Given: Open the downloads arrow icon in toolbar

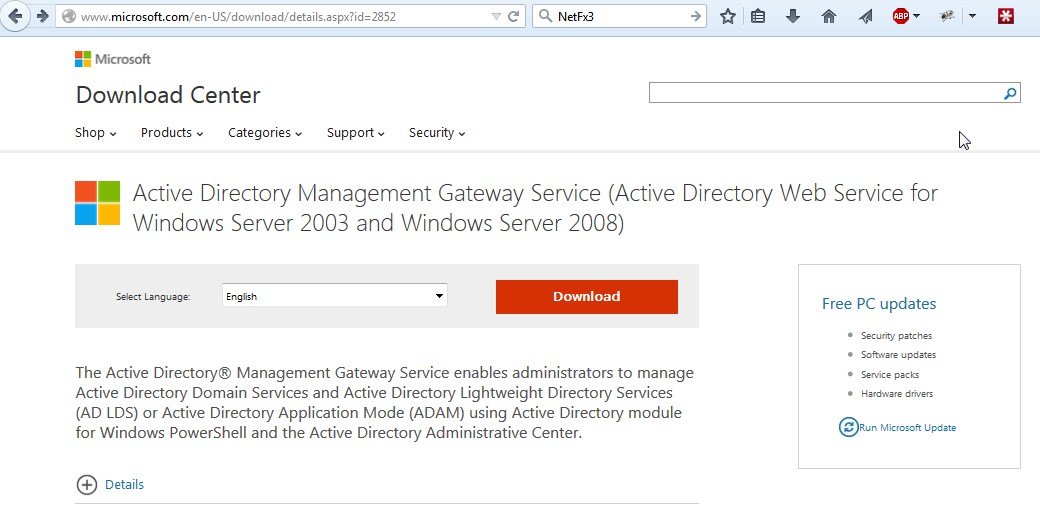Looking at the screenshot, I should [793, 16].
